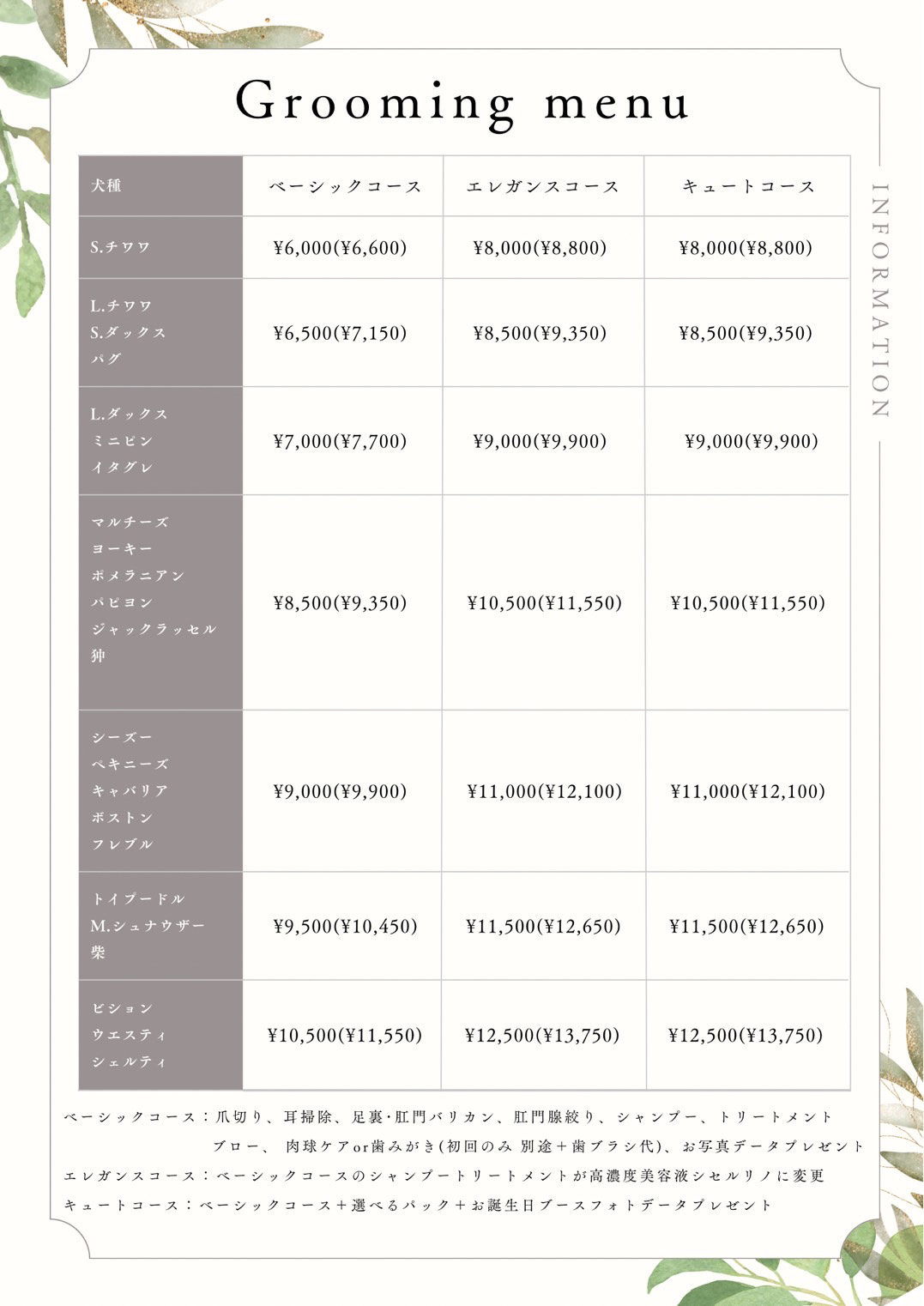Screen dimensions: 924x1306
Task: Click the elegance course ¥12,500(¥13,750) cell
Action: (542, 1035)
